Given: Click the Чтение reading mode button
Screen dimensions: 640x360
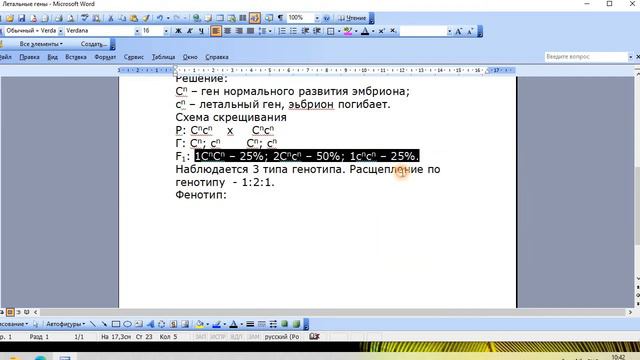Looking at the screenshot, I should (x=352, y=18).
